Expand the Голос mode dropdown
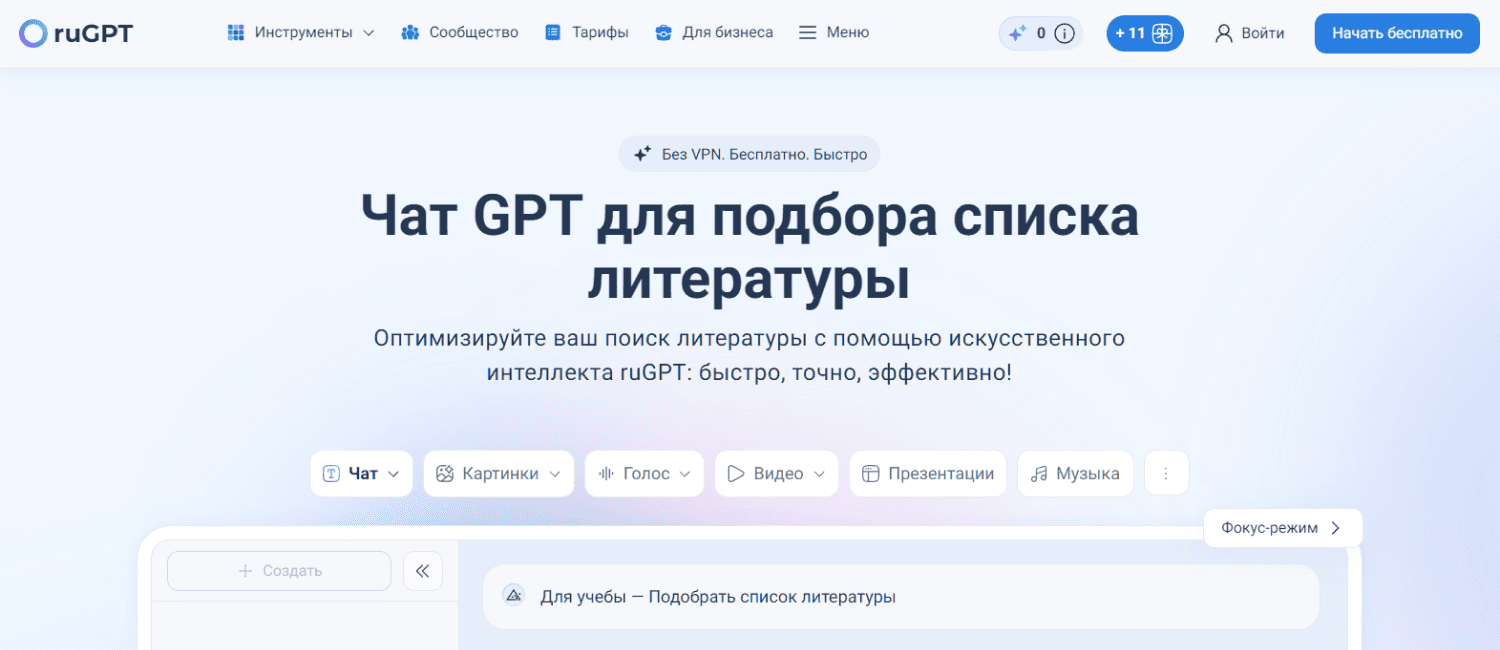 [x=645, y=473]
